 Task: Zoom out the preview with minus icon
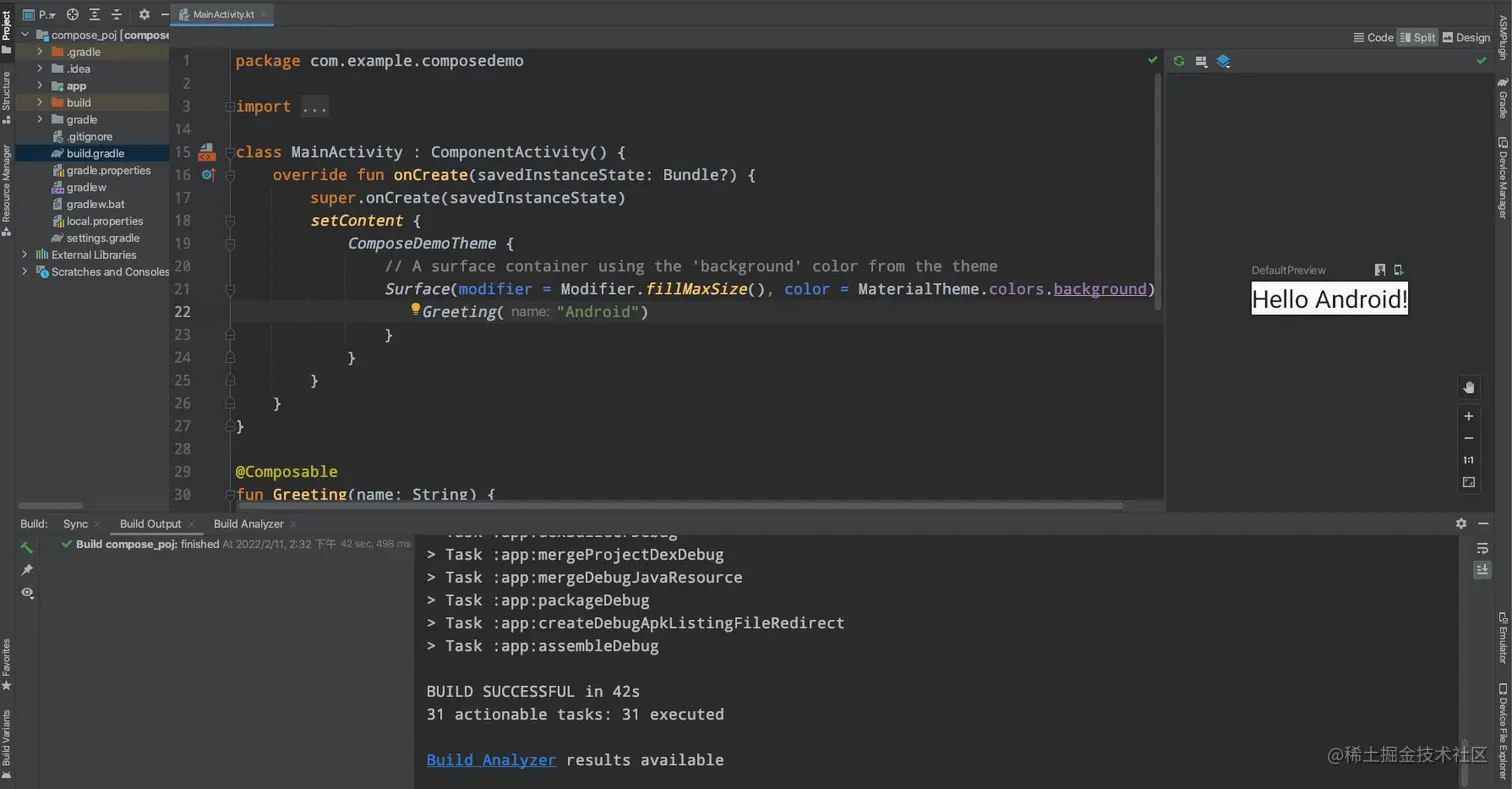(x=1469, y=438)
